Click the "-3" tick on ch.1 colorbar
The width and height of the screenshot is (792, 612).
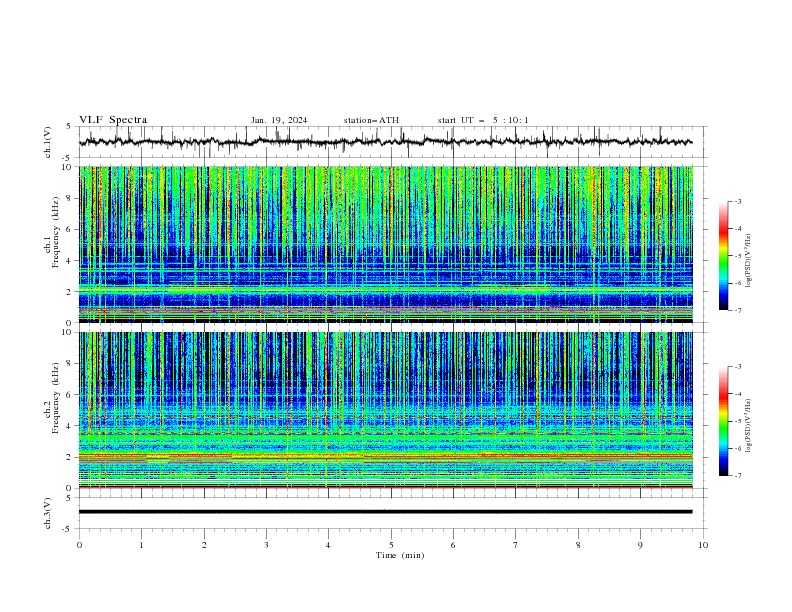pyautogui.click(x=738, y=201)
